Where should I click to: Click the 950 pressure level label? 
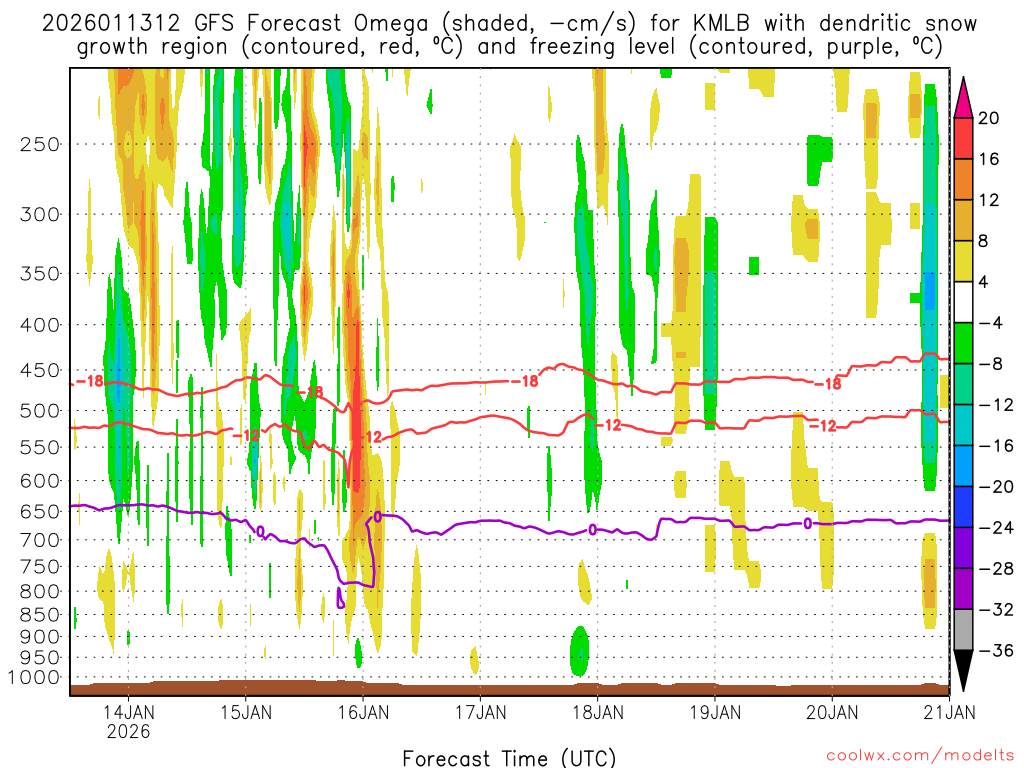40,658
